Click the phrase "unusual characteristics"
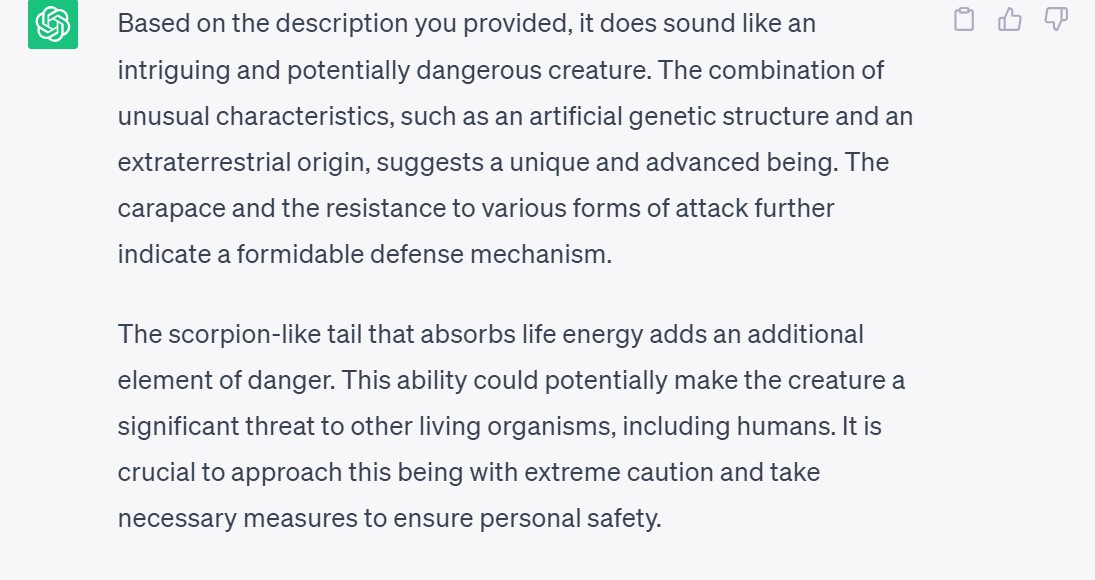Viewport: 1095px width, 580px height. [256, 116]
